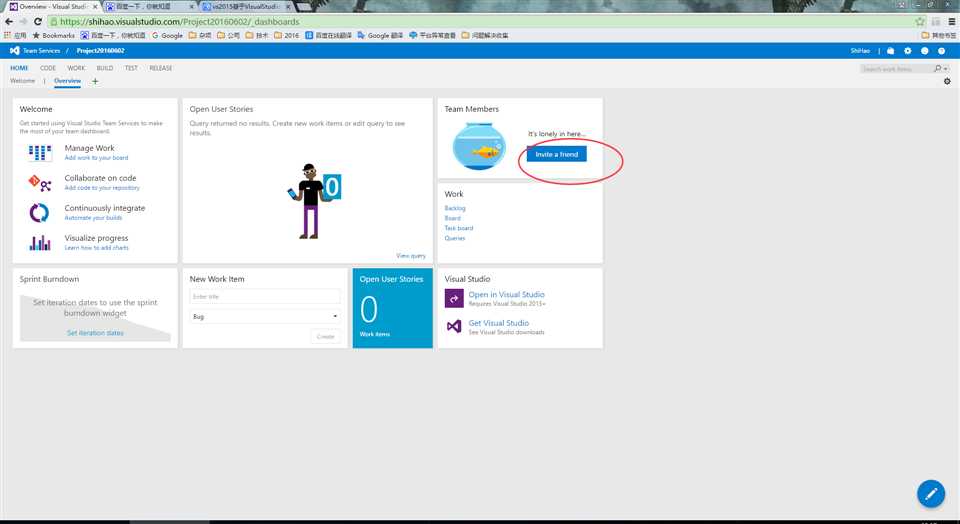The height and width of the screenshot is (524, 960).
Task: Open the marketplace shopping bag icon
Action: [891, 51]
